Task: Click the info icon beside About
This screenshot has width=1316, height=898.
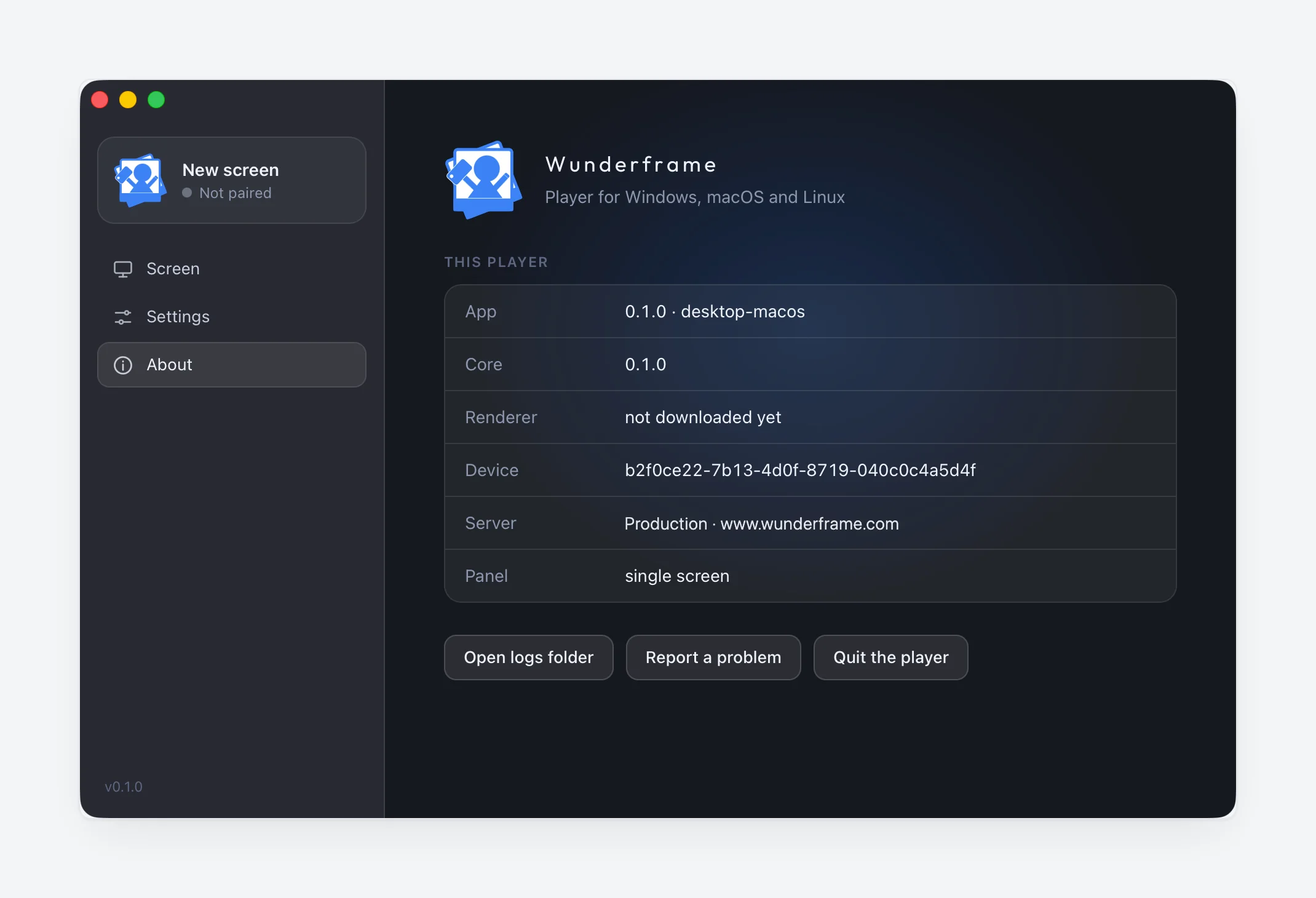Action: pos(123,365)
